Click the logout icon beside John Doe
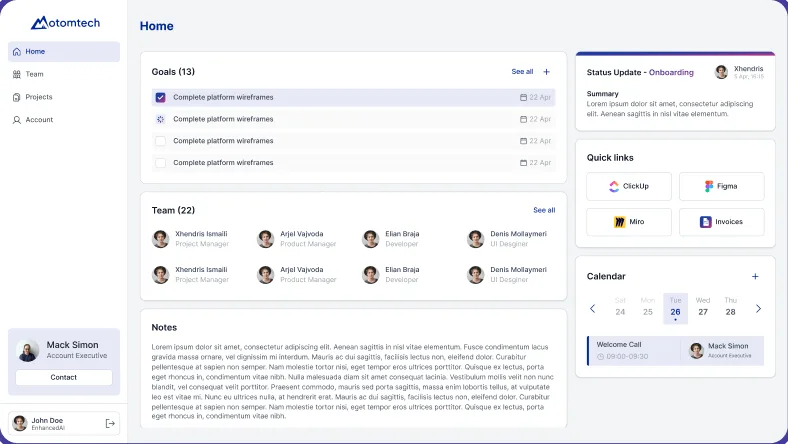Image resolution: width=788 pixels, height=444 pixels. 110,424
